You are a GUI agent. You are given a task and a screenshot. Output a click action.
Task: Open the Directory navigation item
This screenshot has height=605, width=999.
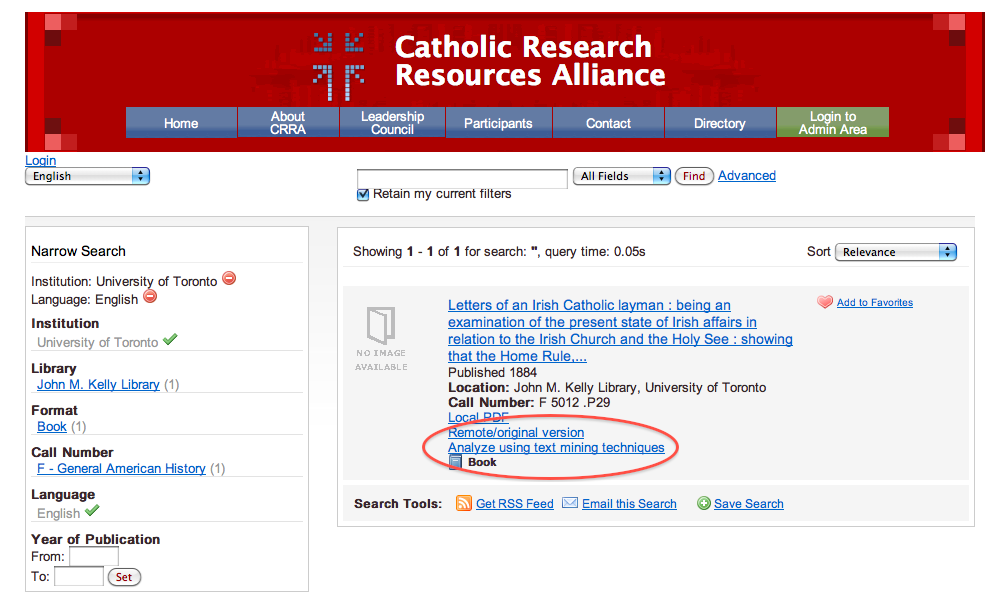point(719,122)
